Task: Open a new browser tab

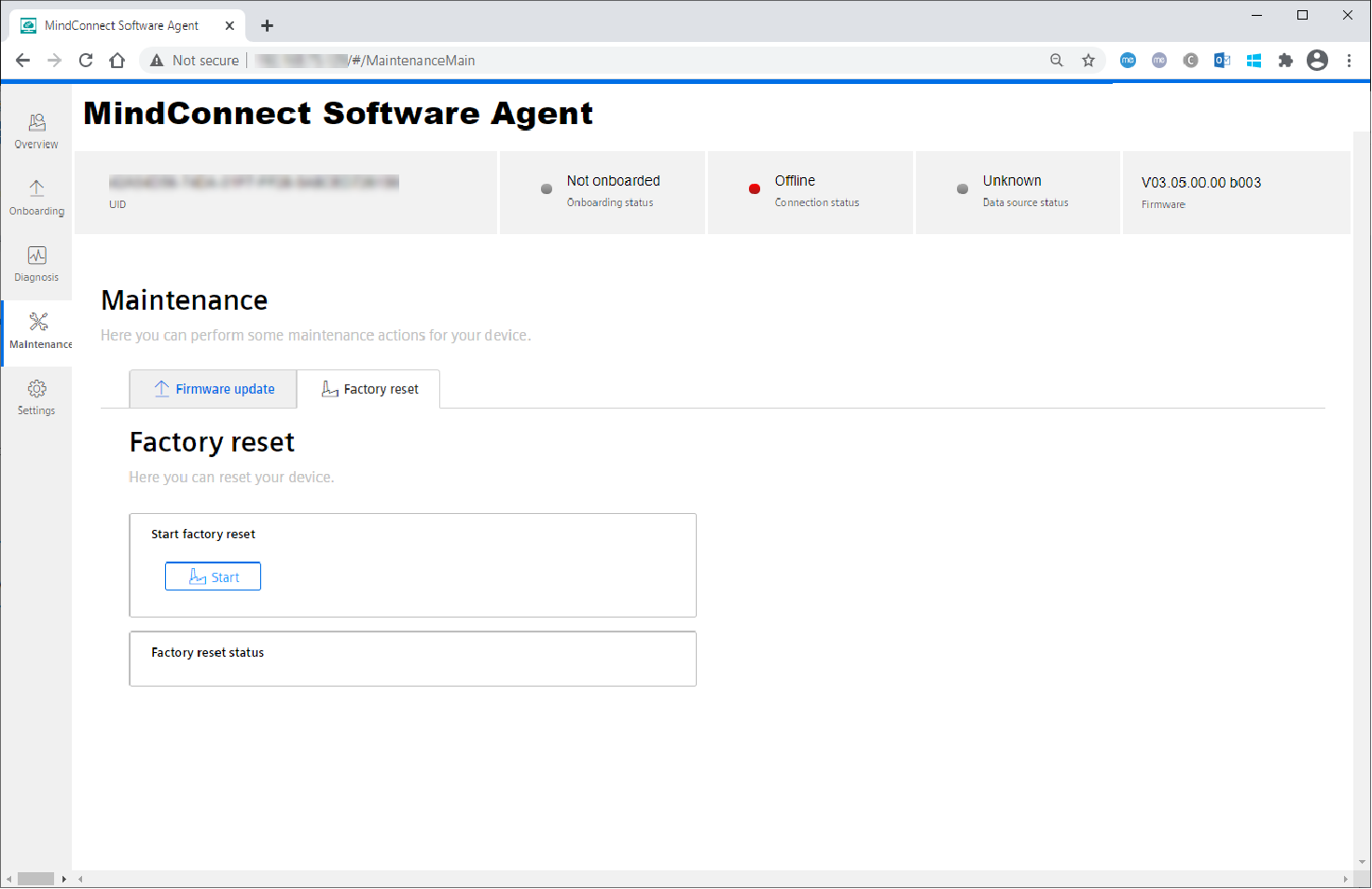Action: (x=267, y=26)
